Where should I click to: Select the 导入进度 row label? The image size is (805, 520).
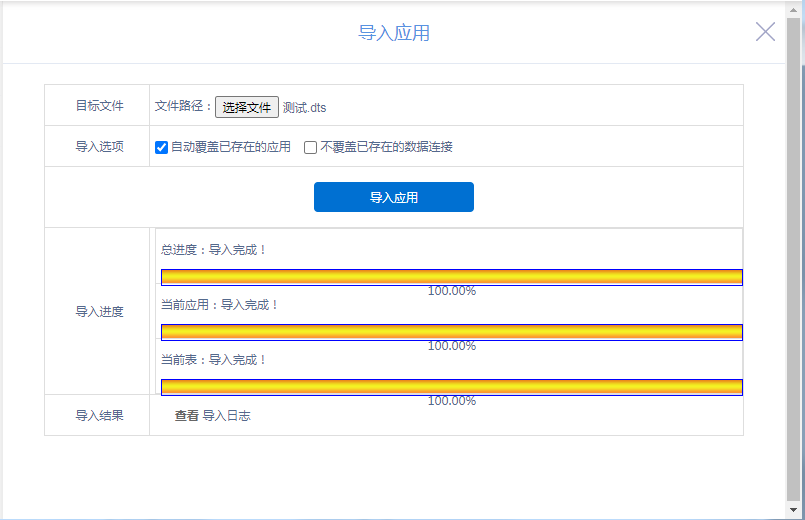point(99,312)
